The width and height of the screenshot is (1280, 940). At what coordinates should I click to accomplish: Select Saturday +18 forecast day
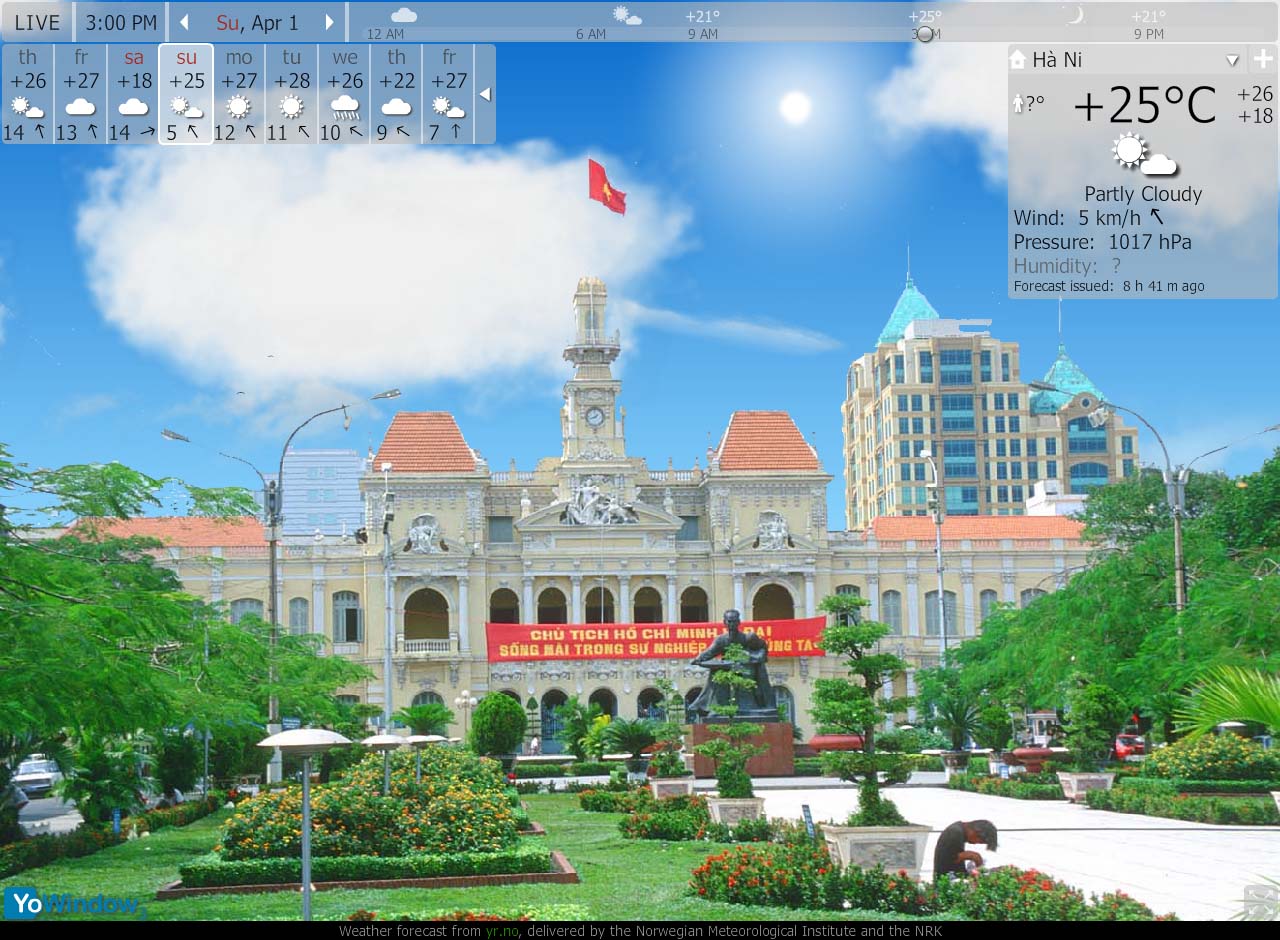click(x=133, y=94)
